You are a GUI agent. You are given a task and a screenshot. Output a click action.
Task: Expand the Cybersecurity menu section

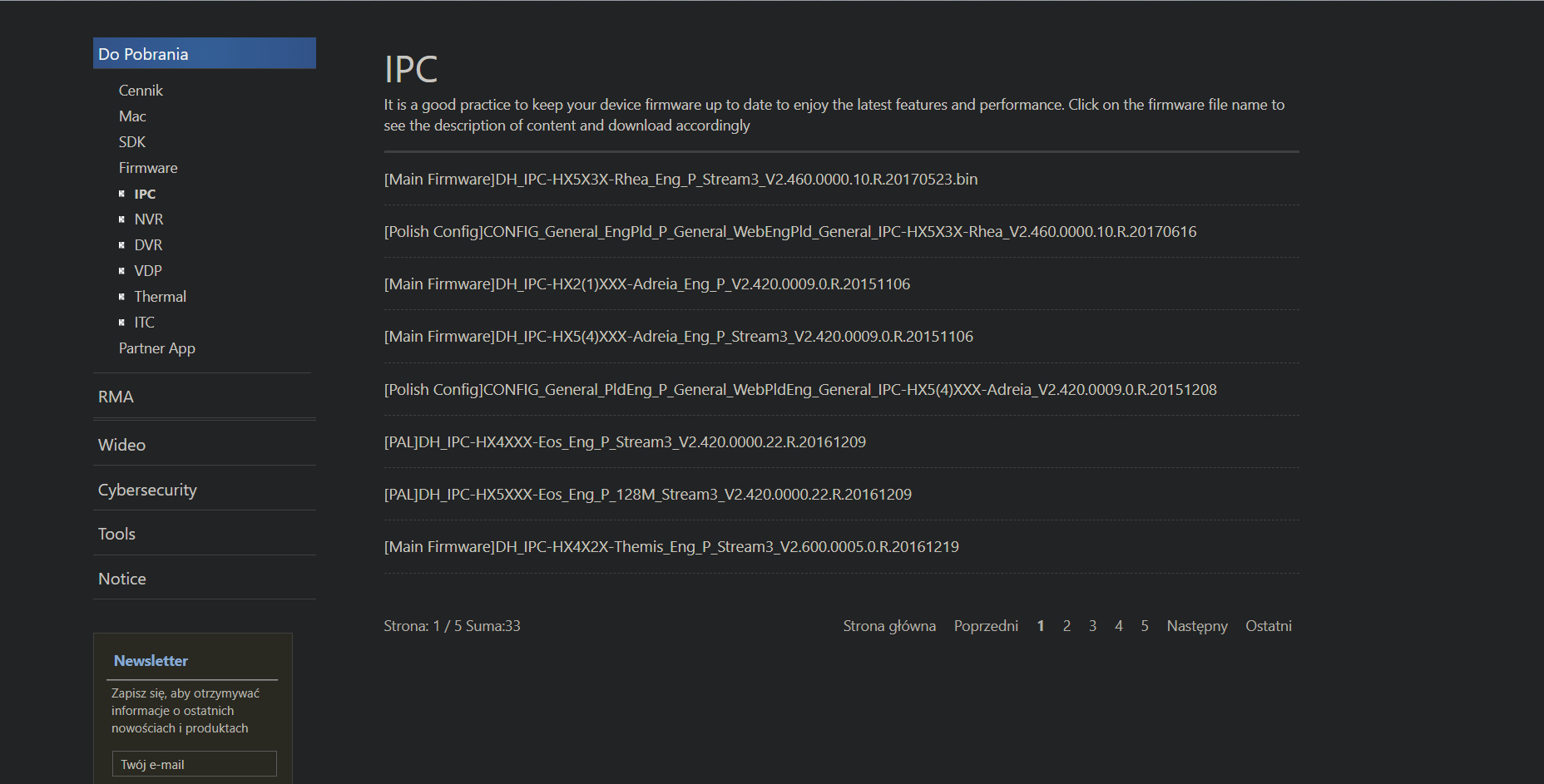(x=147, y=490)
